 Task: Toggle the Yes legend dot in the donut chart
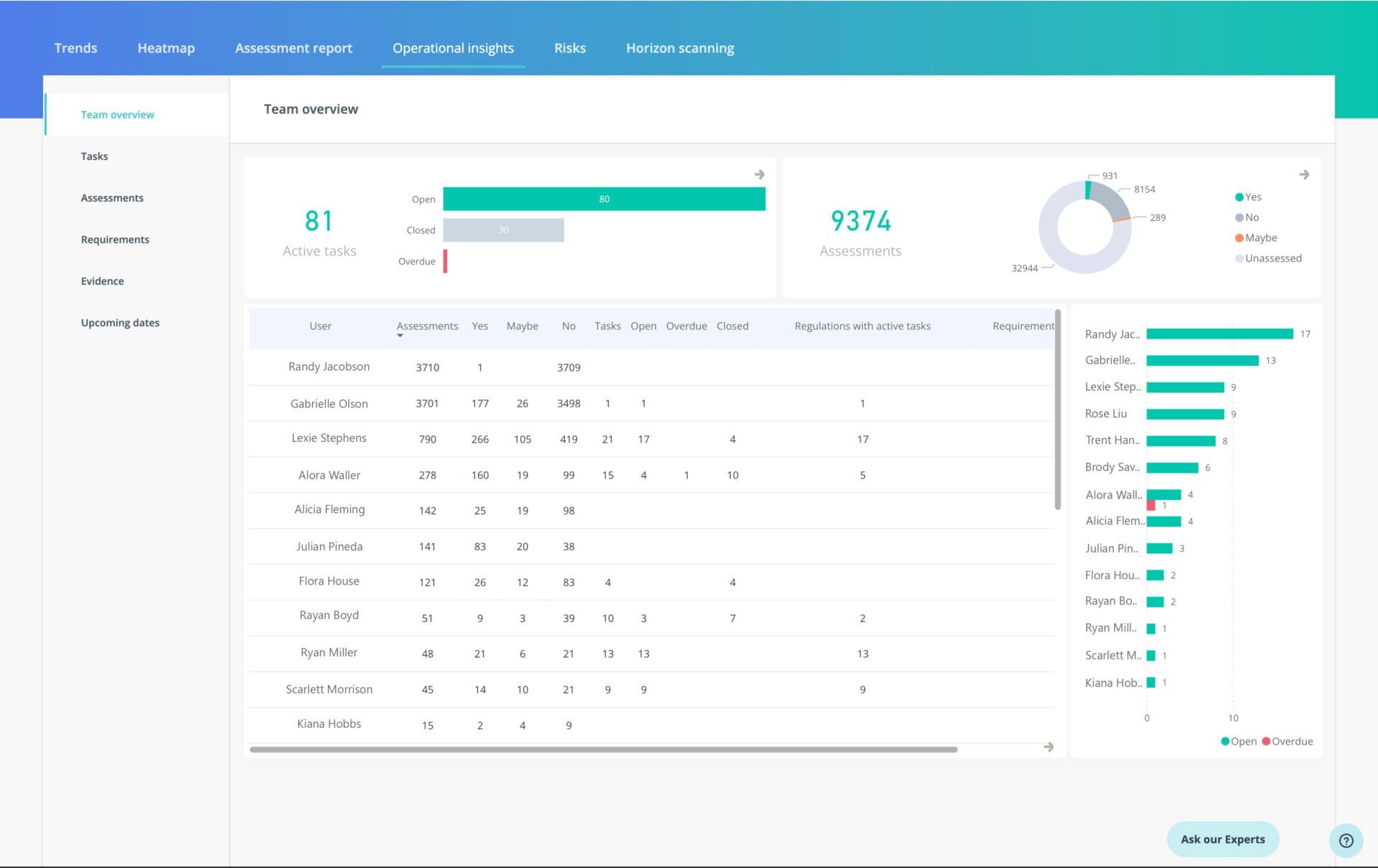pos(1239,197)
